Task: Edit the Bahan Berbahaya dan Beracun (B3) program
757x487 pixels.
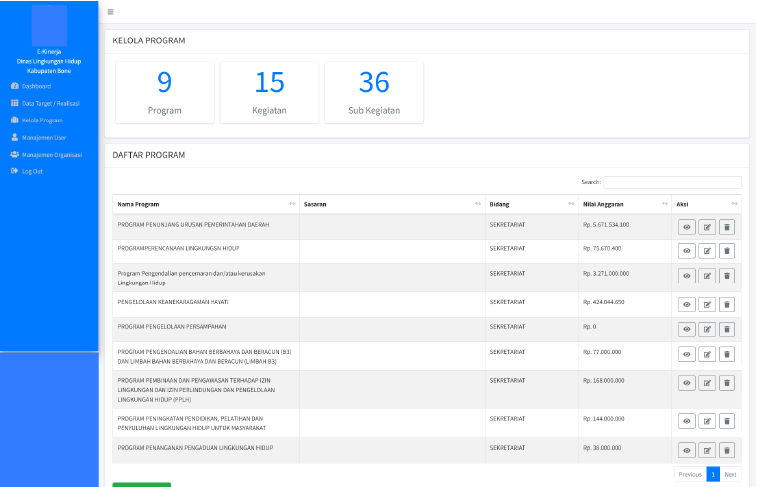Action: tap(707, 354)
